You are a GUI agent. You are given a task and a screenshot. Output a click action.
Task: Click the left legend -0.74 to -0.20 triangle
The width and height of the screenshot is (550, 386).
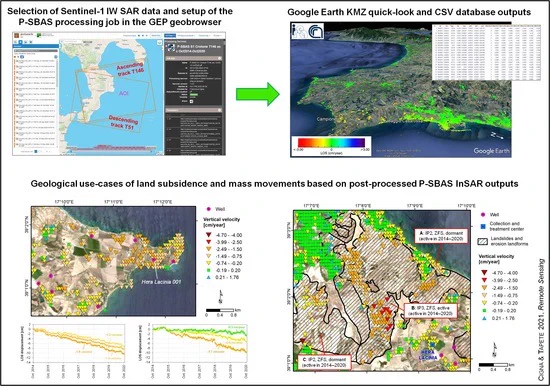[208, 263]
